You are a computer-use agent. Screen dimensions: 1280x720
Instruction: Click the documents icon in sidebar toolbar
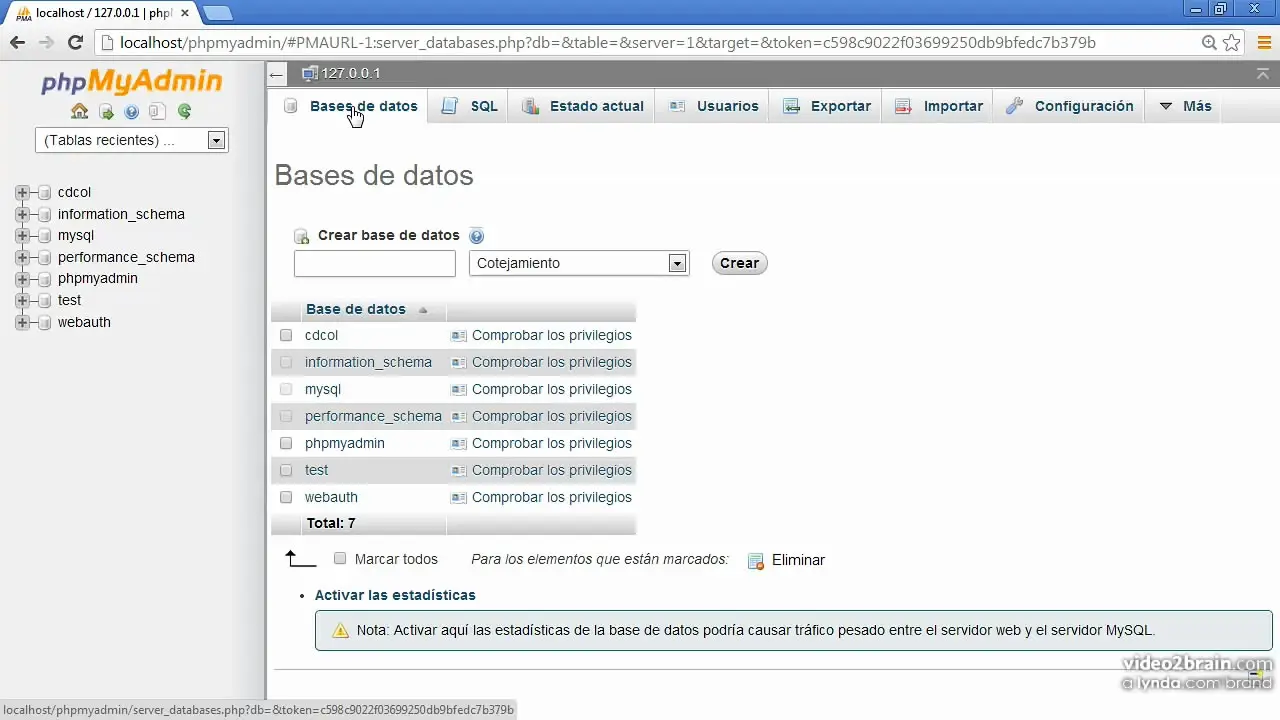157,112
